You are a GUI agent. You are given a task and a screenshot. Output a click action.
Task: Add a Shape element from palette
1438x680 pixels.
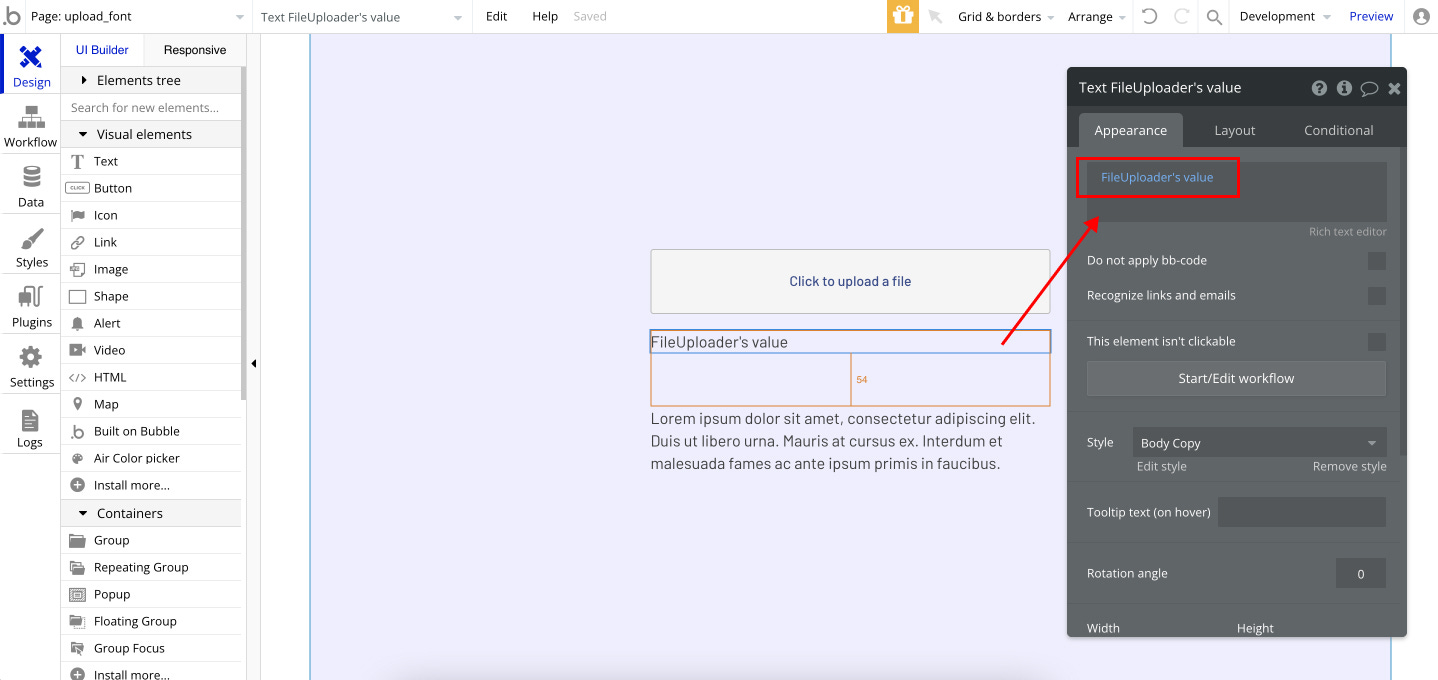(x=151, y=296)
